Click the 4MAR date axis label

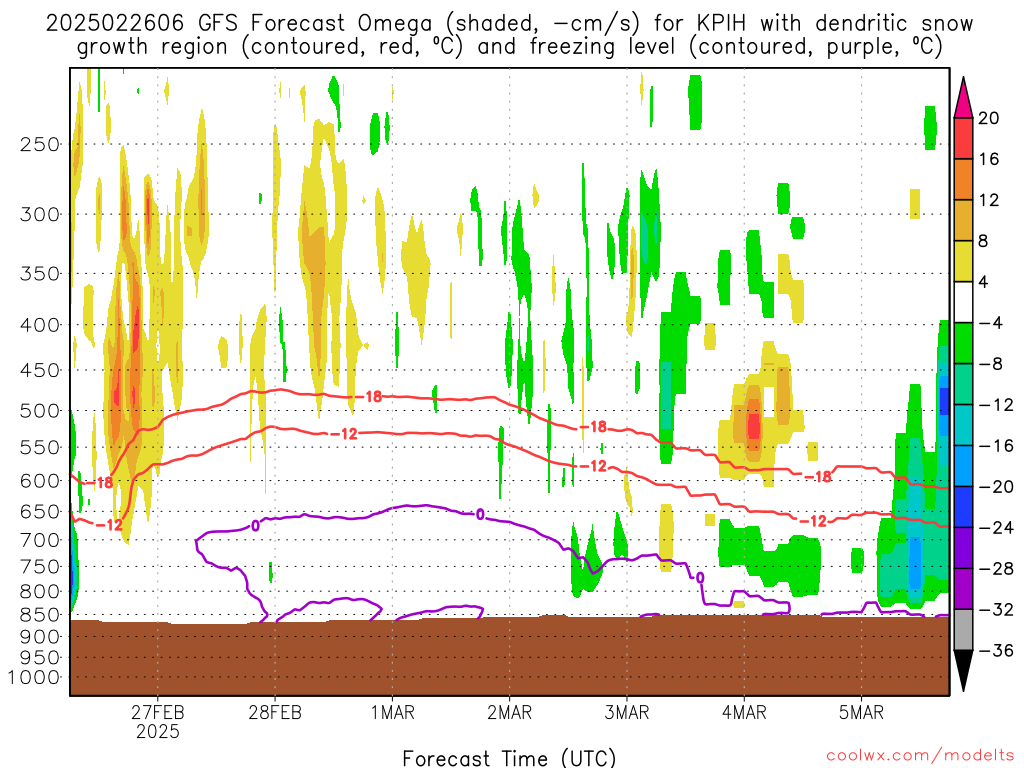pyautogui.click(x=744, y=712)
